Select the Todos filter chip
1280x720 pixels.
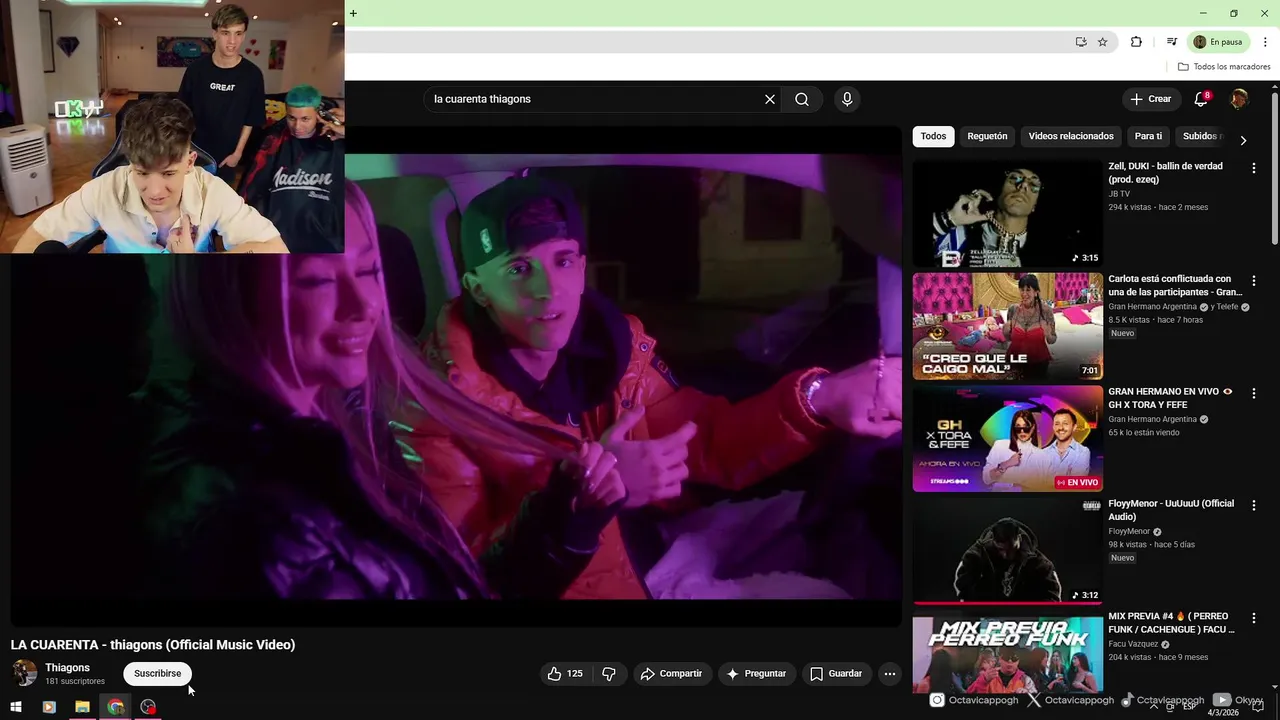(933, 136)
